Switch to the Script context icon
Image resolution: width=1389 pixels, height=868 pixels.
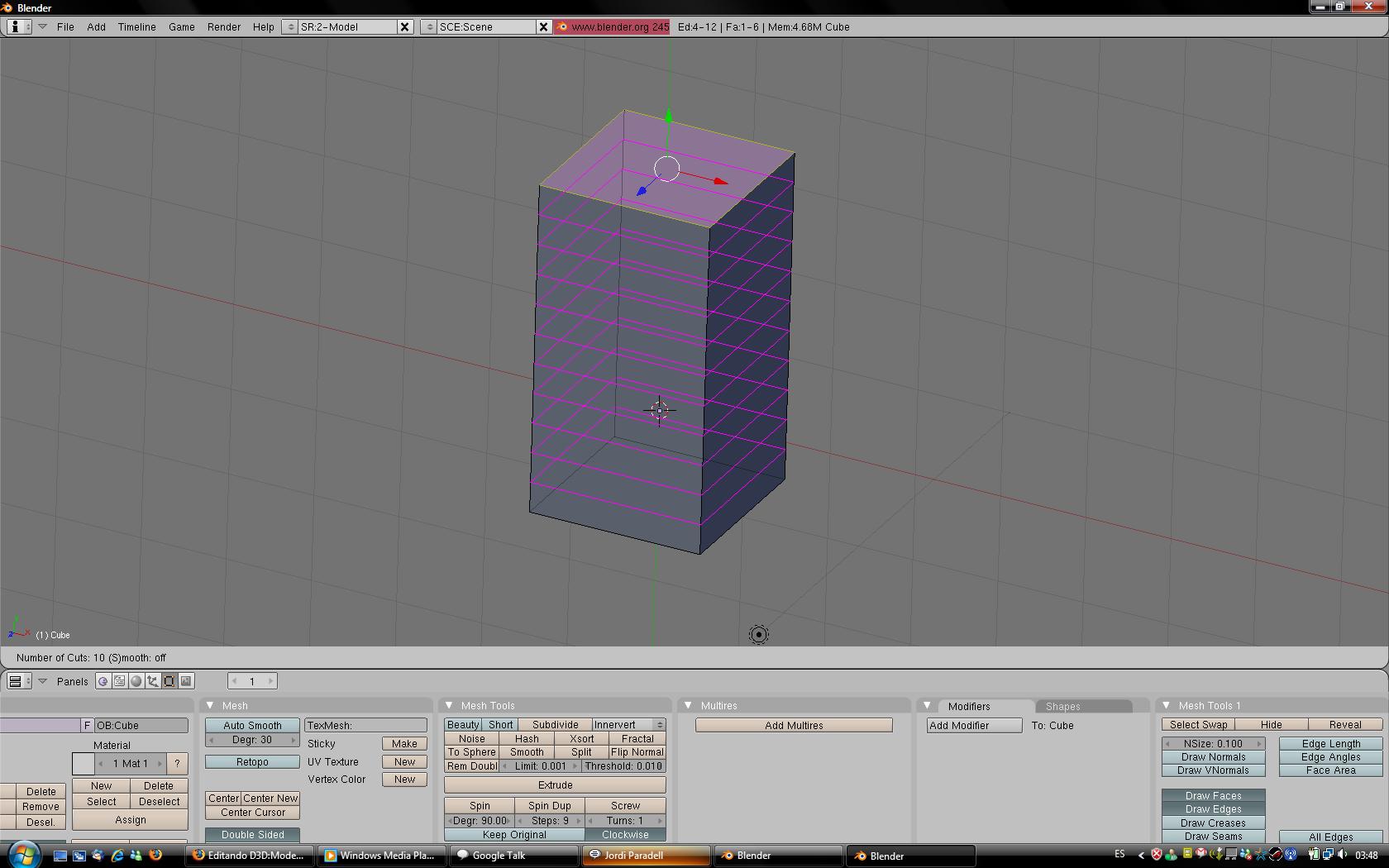click(120, 681)
